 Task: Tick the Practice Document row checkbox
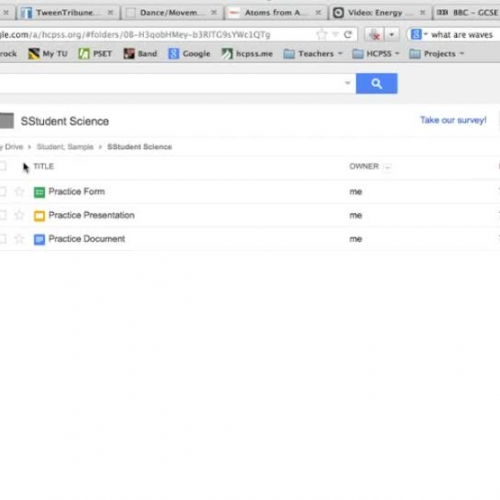(x=3, y=239)
